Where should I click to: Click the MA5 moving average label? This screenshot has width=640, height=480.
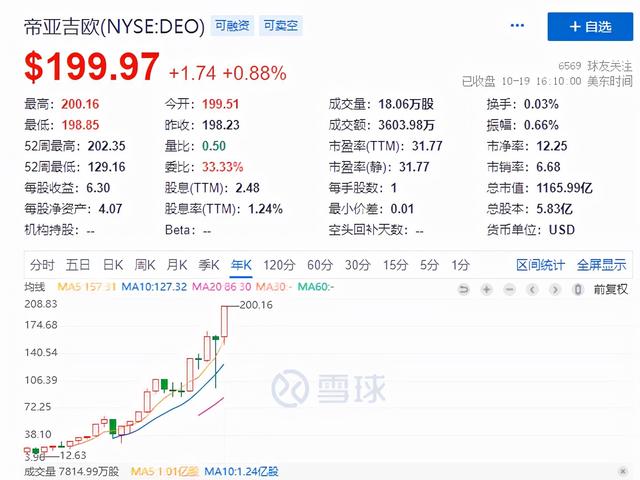[x=87, y=287]
